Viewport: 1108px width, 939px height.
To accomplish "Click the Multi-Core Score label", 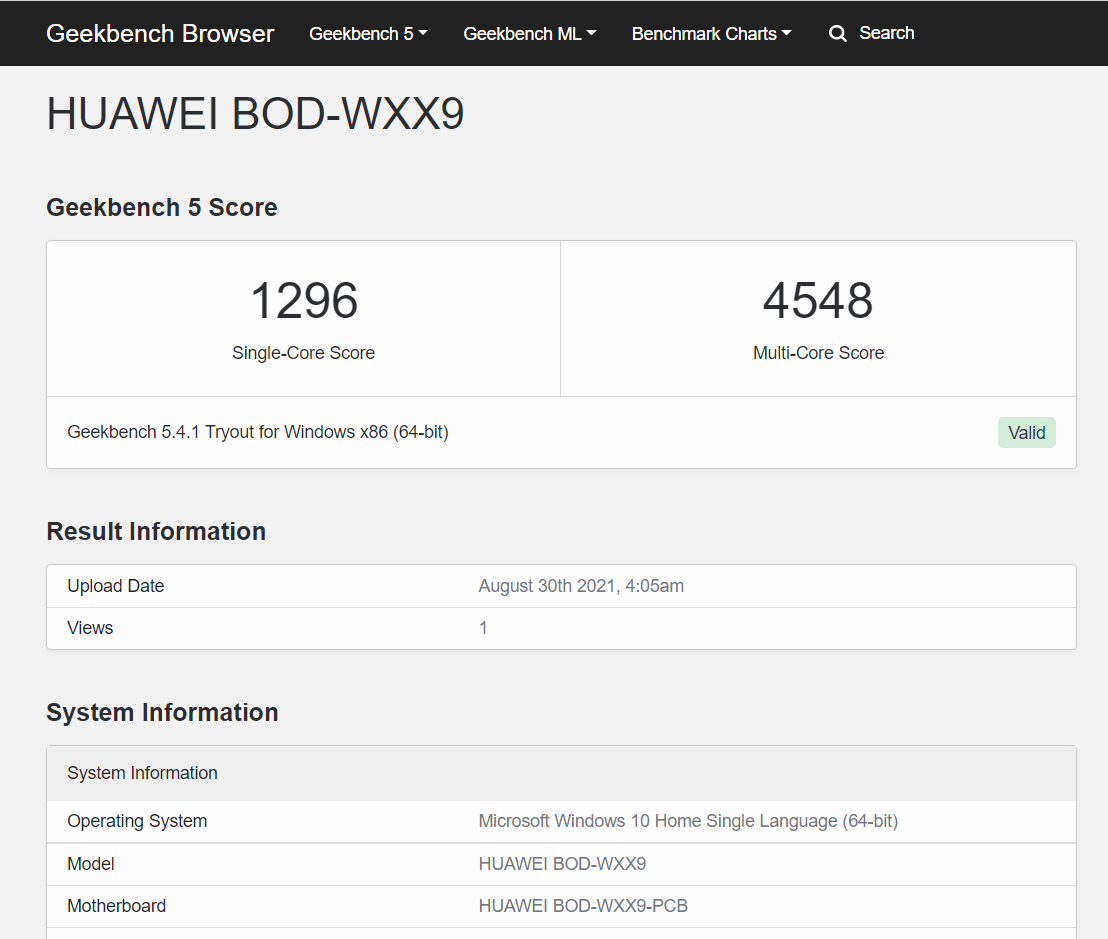I will coord(818,353).
